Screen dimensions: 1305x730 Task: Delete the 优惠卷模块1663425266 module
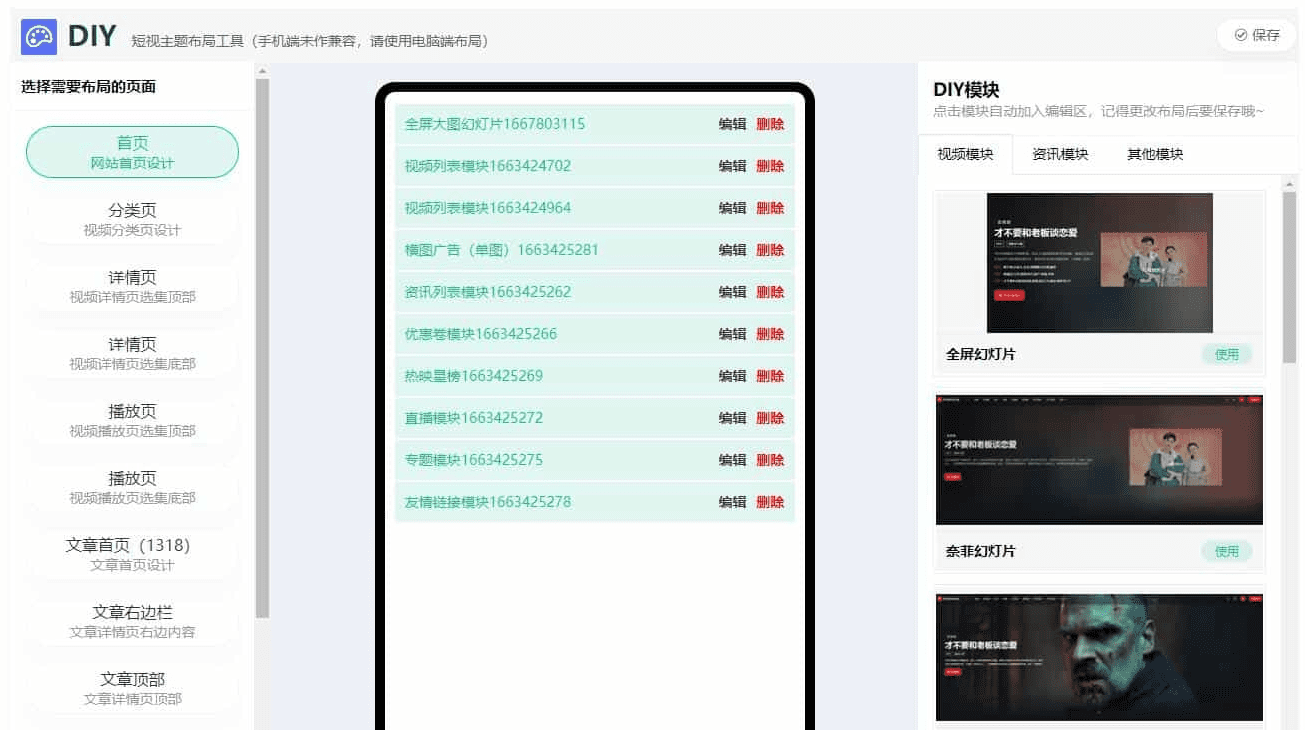click(x=770, y=334)
